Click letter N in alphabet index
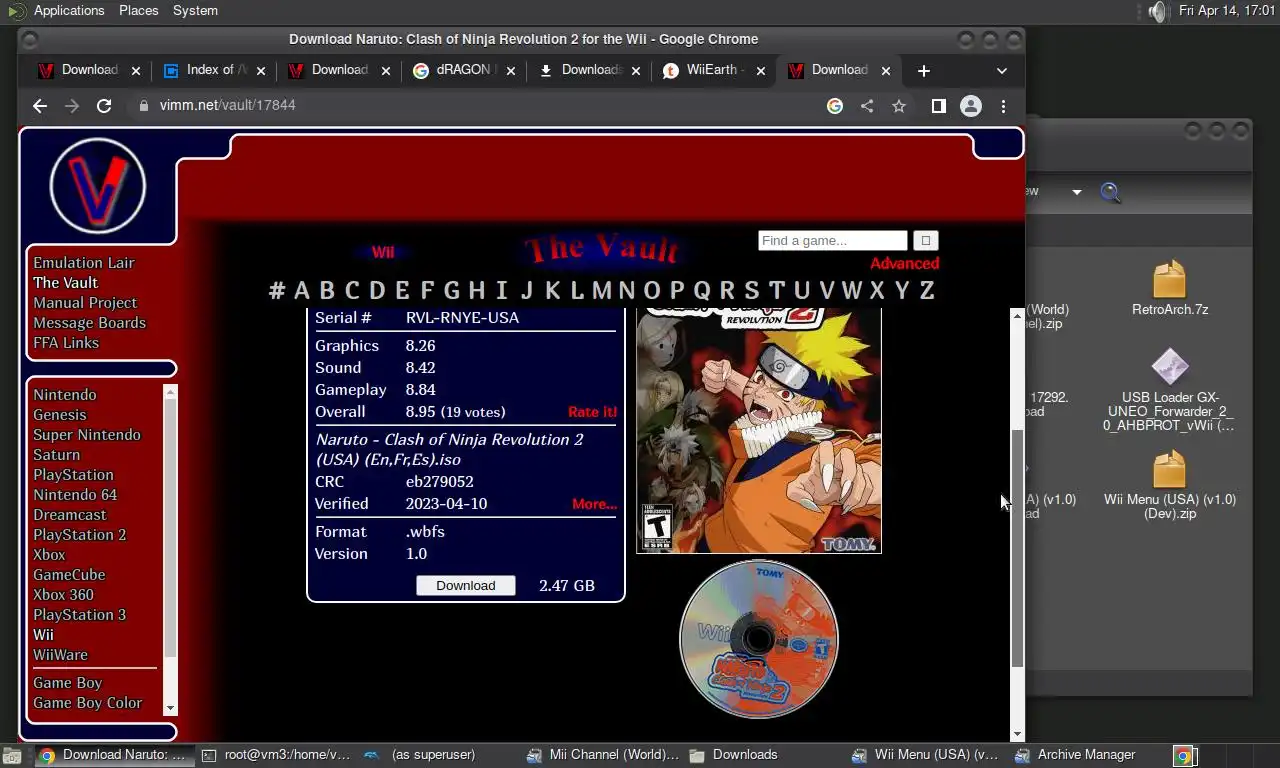 coord(627,290)
